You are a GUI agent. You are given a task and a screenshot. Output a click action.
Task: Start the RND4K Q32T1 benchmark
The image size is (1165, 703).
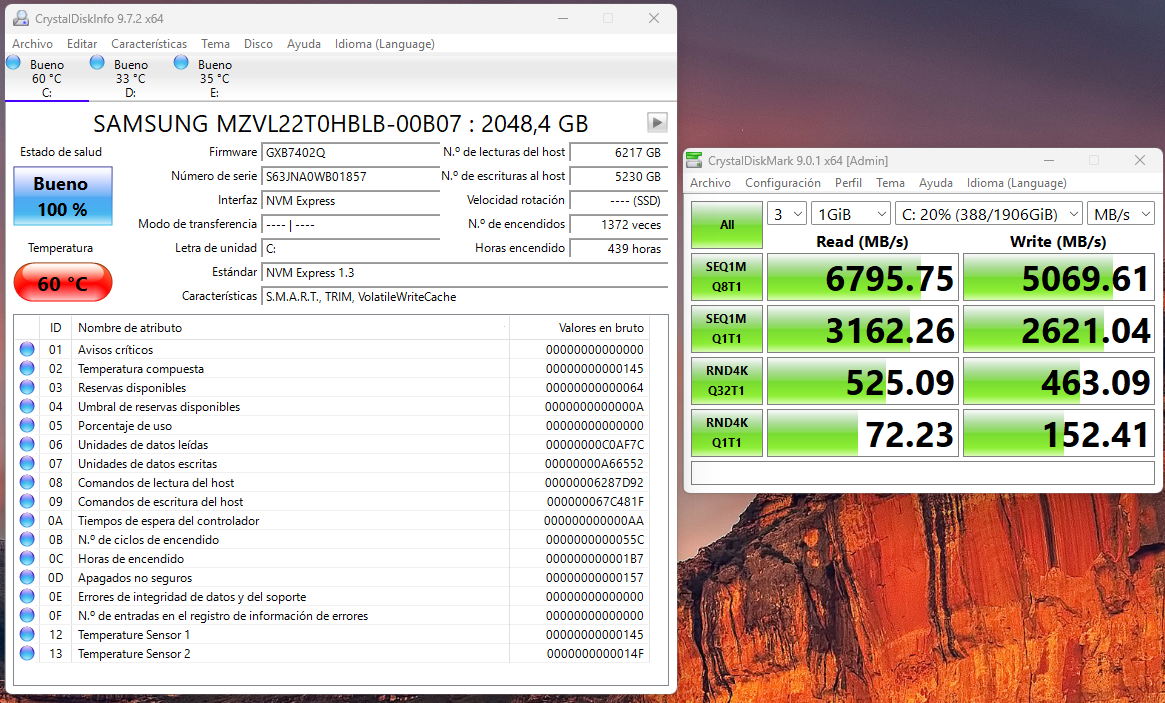[726, 381]
